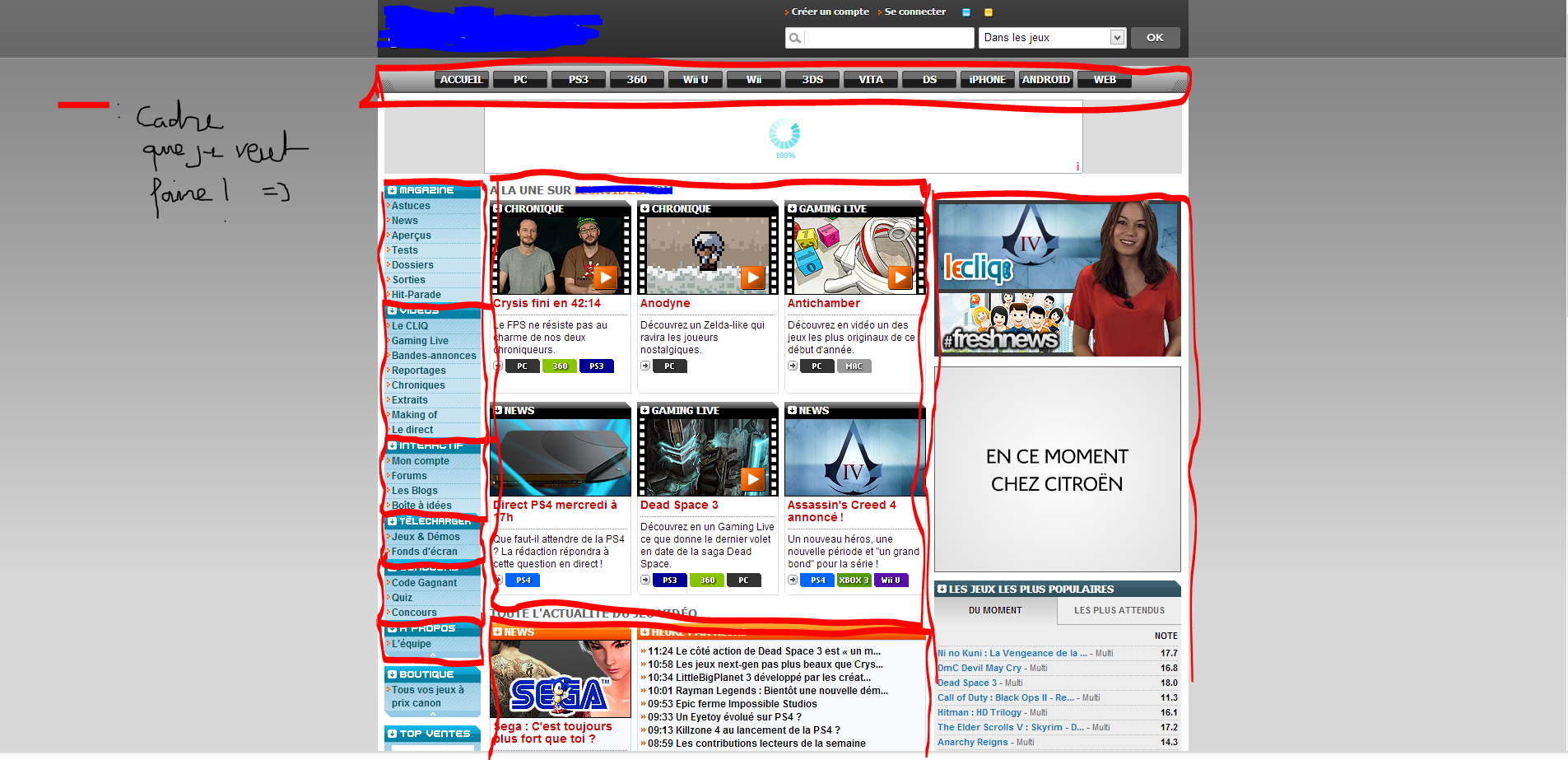The width and height of the screenshot is (1568, 760).
Task: Open the 10:01 Rayman Legends news headline
Action: click(768, 691)
